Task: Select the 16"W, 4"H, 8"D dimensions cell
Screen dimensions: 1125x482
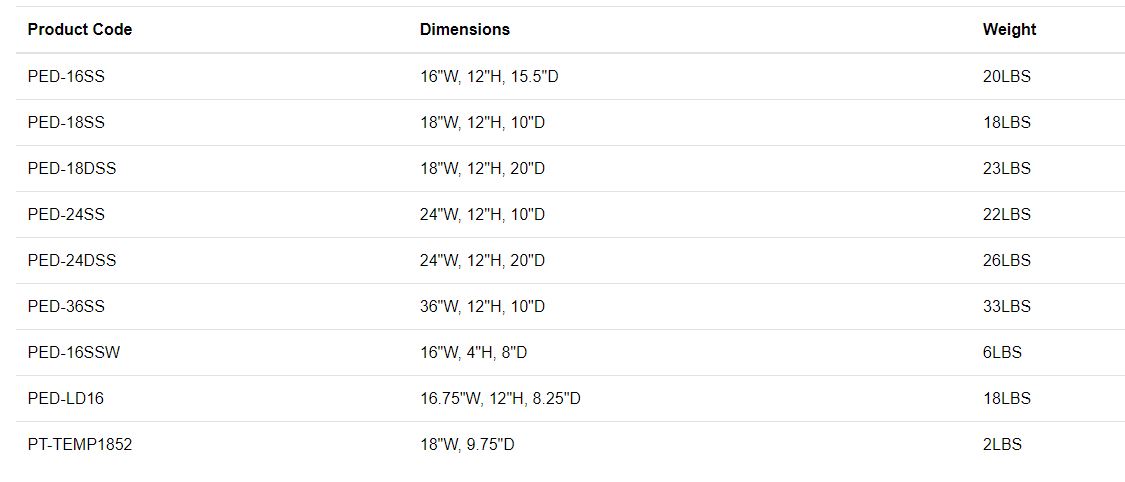Action: (x=473, y=352)
